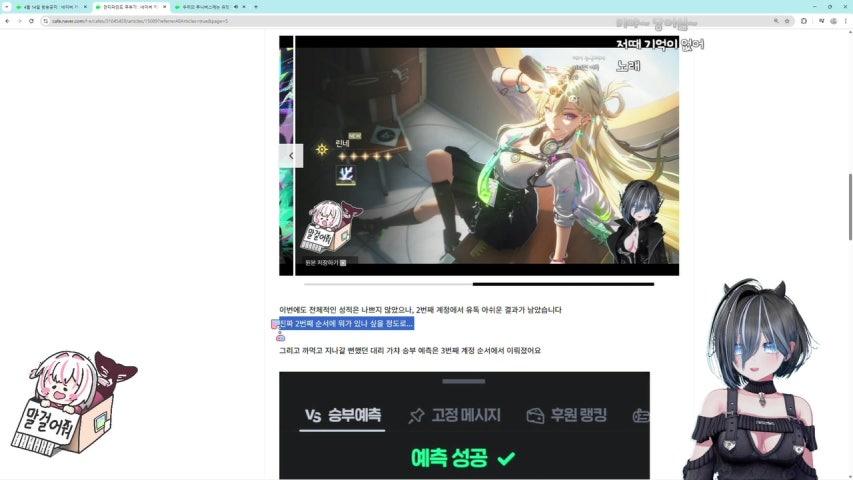This screenshot has width=853, height=480.
Task: Open the browser three-dot menu
Action: coord(845,21)
